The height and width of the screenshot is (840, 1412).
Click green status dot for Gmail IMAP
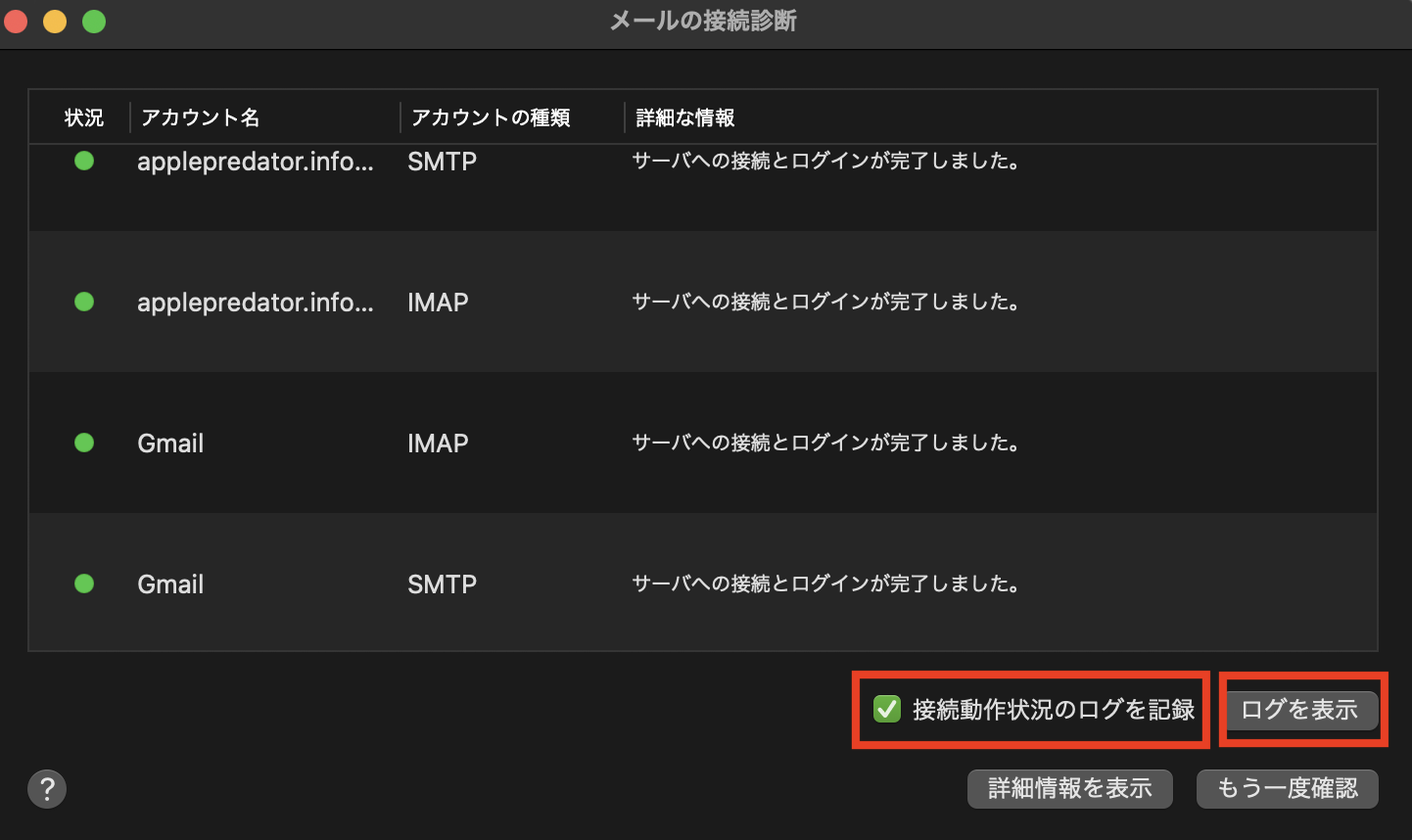(84, 443)
